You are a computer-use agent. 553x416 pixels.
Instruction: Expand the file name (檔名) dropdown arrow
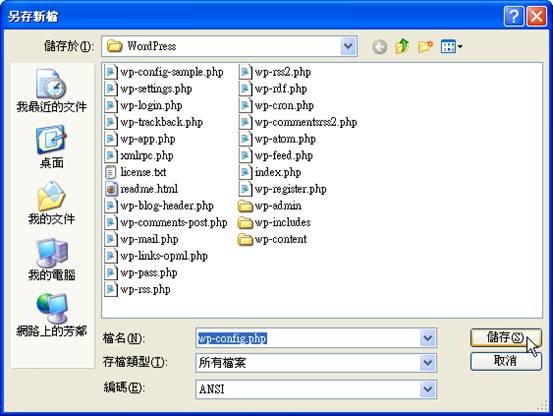click(427, 338)
